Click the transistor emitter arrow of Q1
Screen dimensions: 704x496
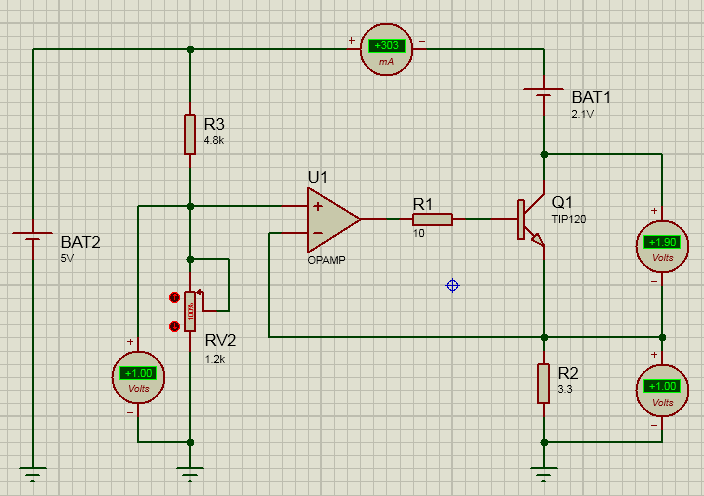point(537,239)
